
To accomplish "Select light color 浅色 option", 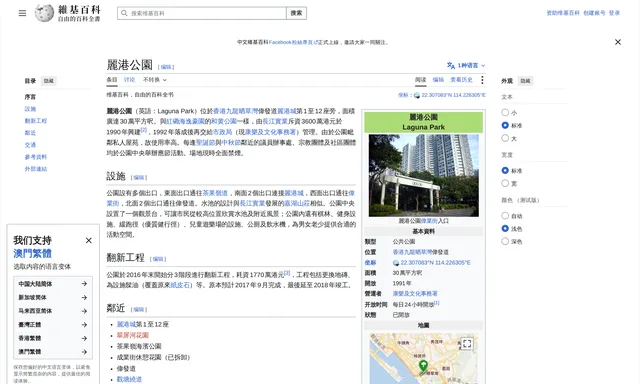I will (x=505, y=229).
